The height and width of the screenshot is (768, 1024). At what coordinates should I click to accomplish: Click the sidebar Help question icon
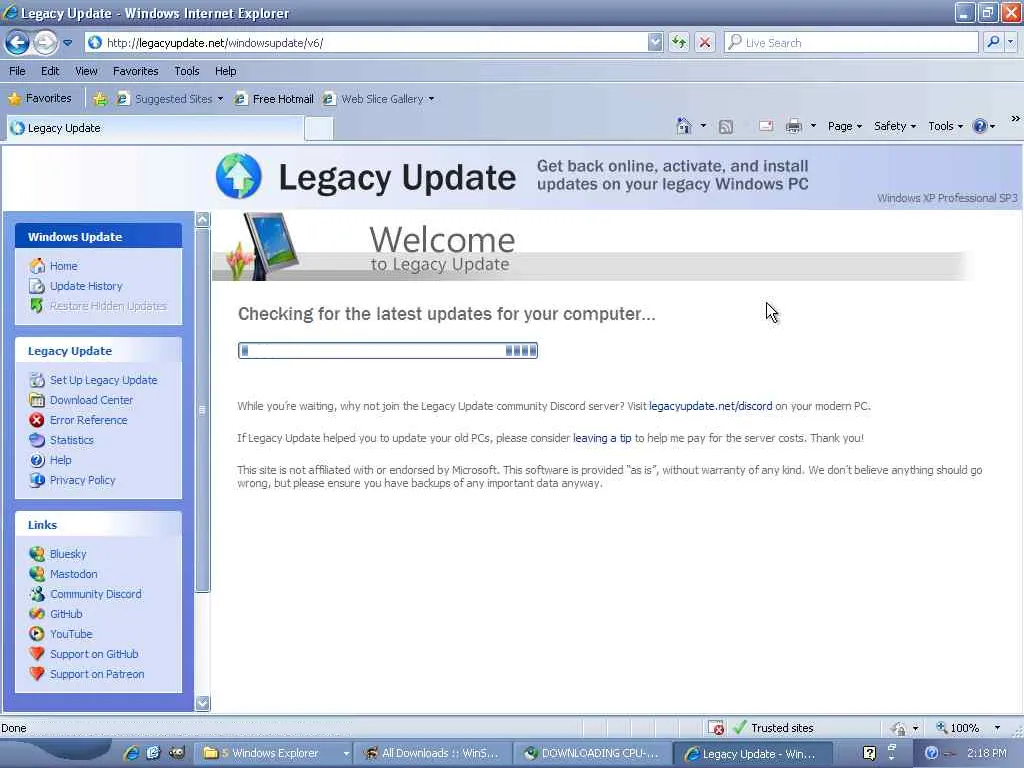pyautogui.click(x=37, y=460)
